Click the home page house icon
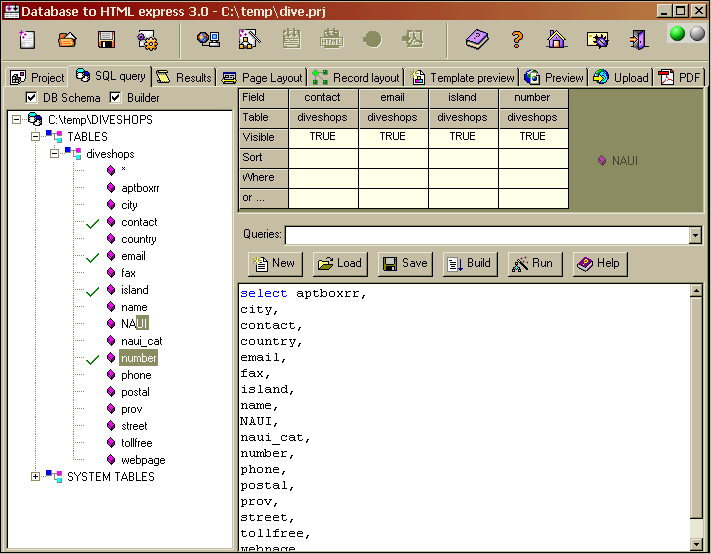Image resolution: width=711 pixels, height=554 pixels. click(556, 39)
